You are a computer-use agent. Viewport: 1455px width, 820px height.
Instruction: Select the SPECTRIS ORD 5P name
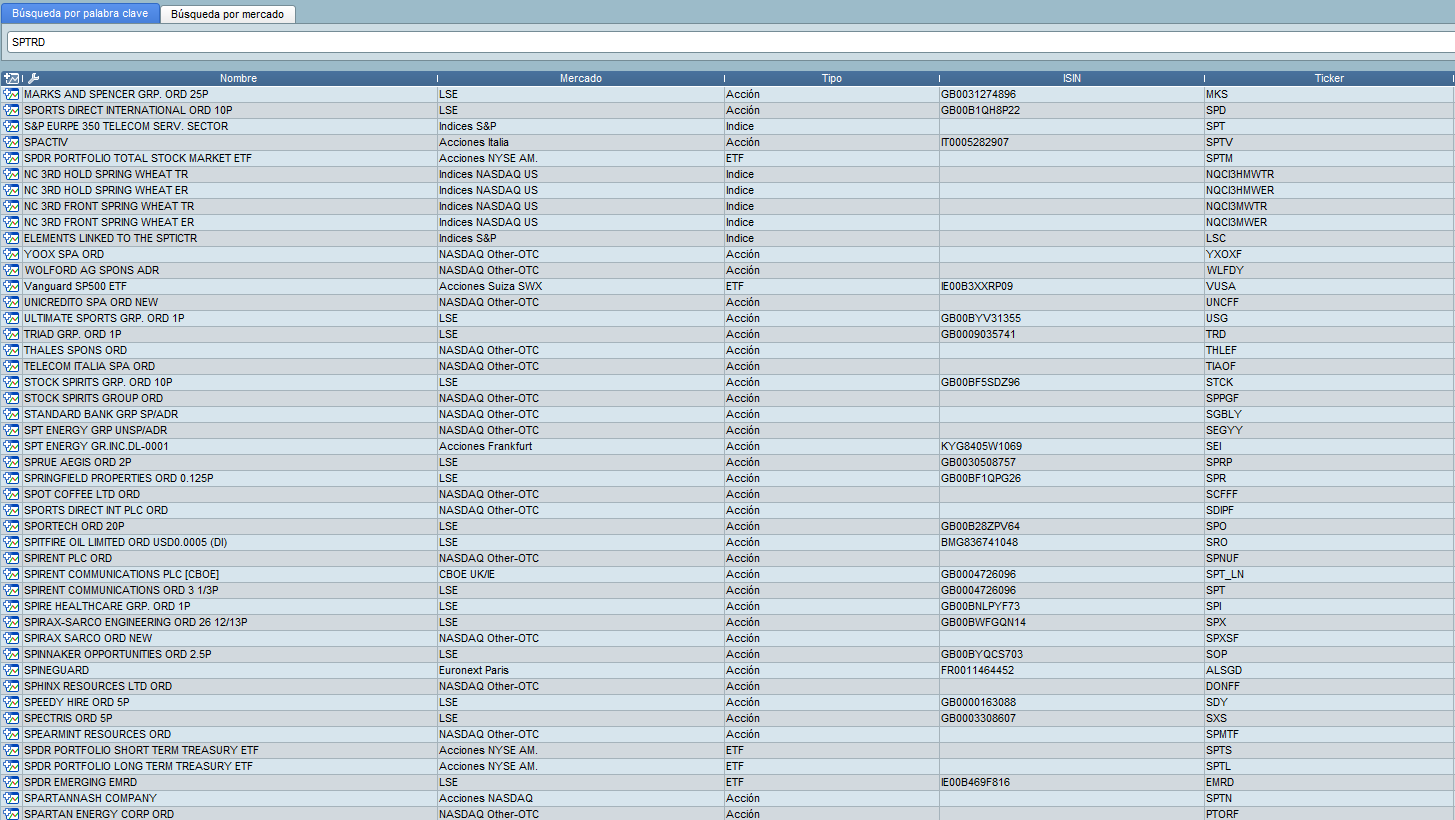68,718
